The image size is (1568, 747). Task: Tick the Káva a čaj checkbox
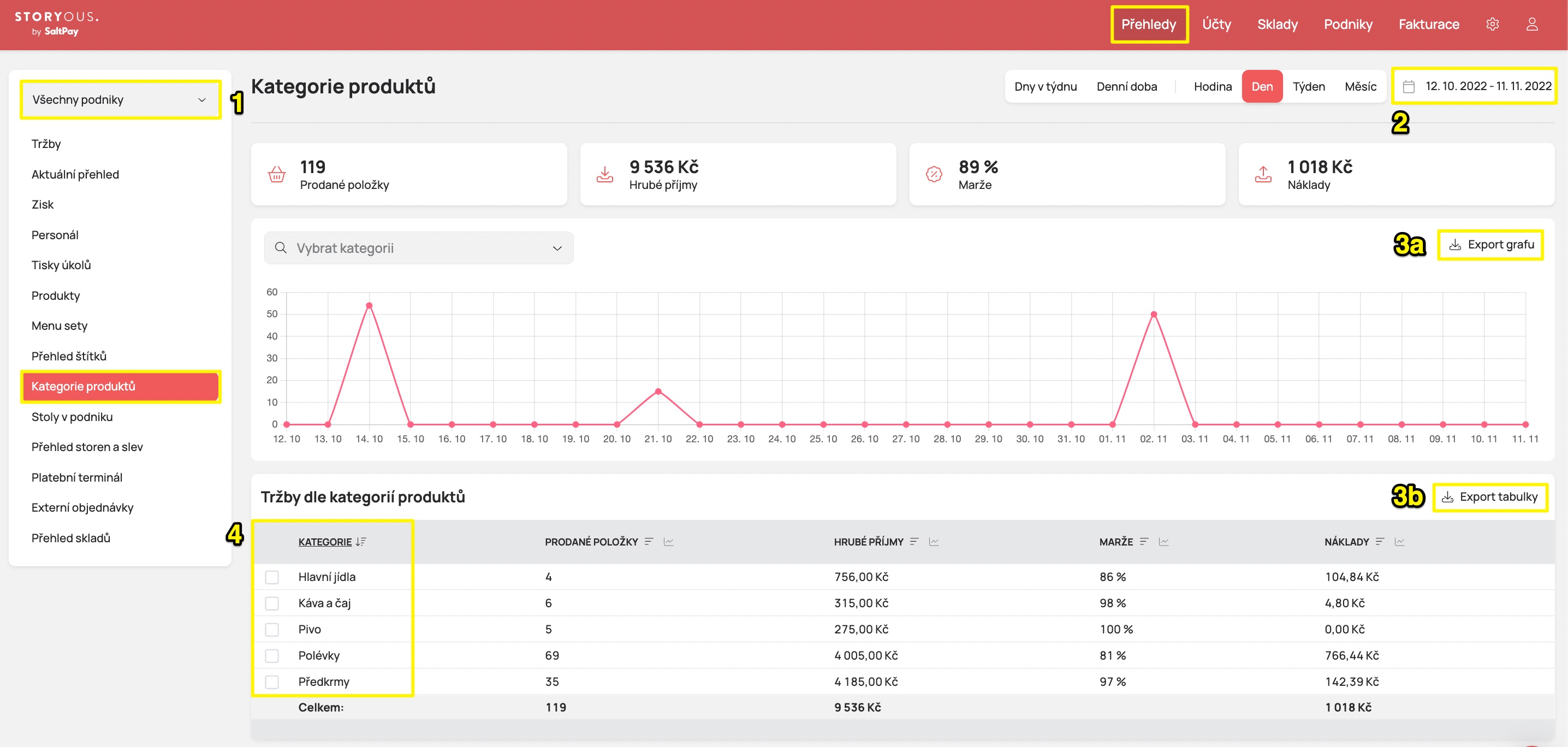[272, 603]
